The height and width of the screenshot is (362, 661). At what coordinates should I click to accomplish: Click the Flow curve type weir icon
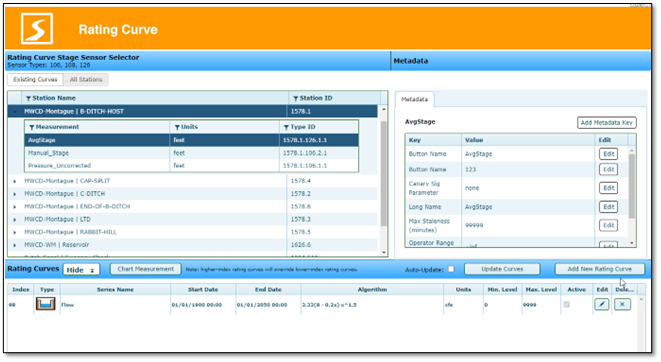coord(46,304)
